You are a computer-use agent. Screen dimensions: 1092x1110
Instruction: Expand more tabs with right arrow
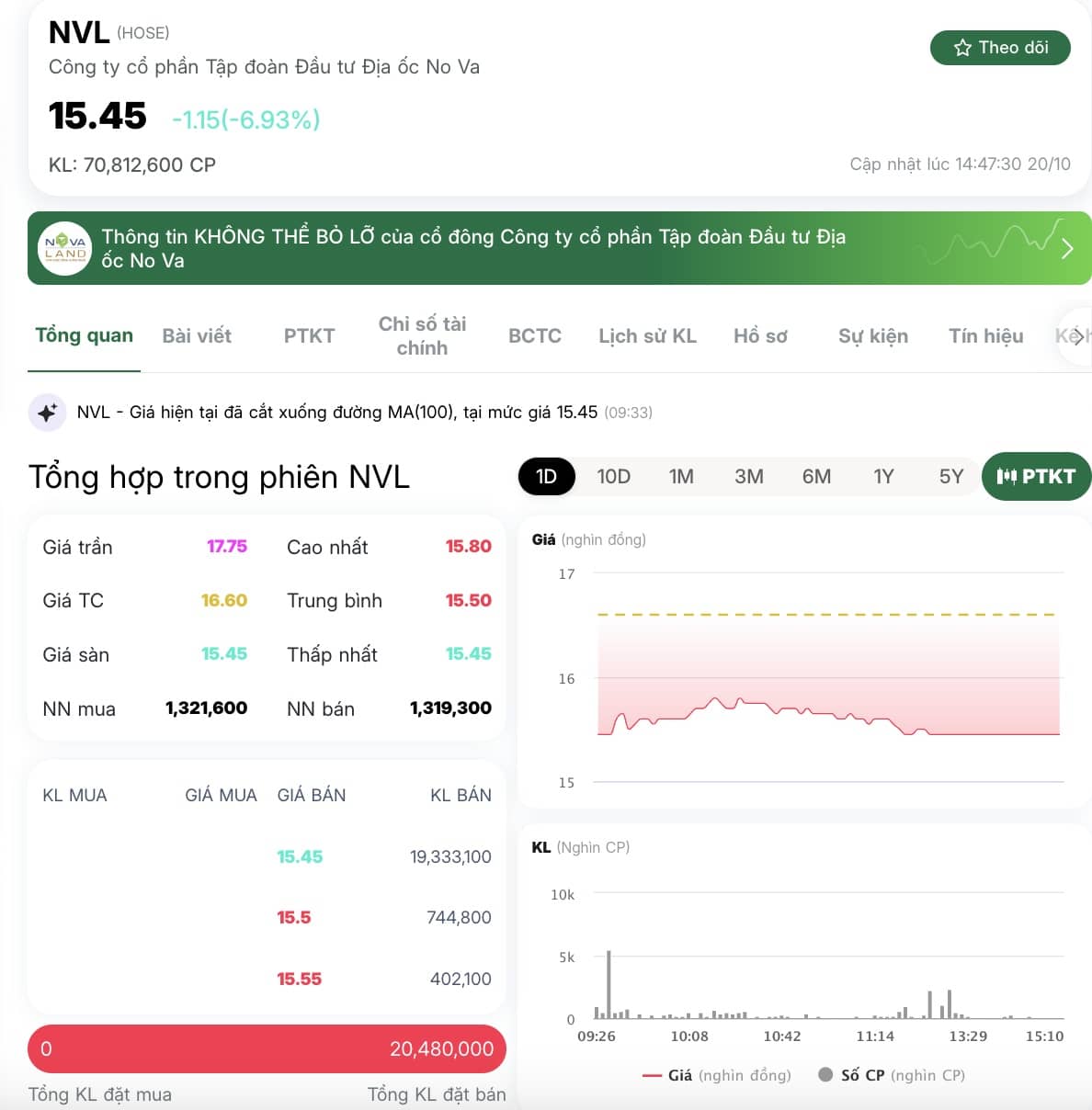click(x=1078, y=336)
